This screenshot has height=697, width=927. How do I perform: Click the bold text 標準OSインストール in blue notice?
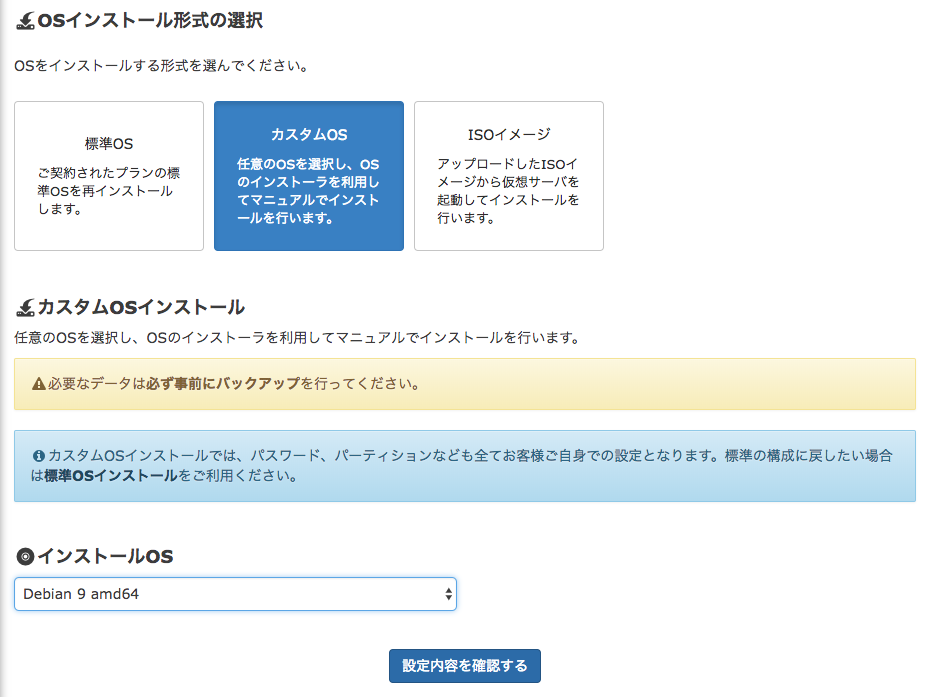tap(111, 476)
